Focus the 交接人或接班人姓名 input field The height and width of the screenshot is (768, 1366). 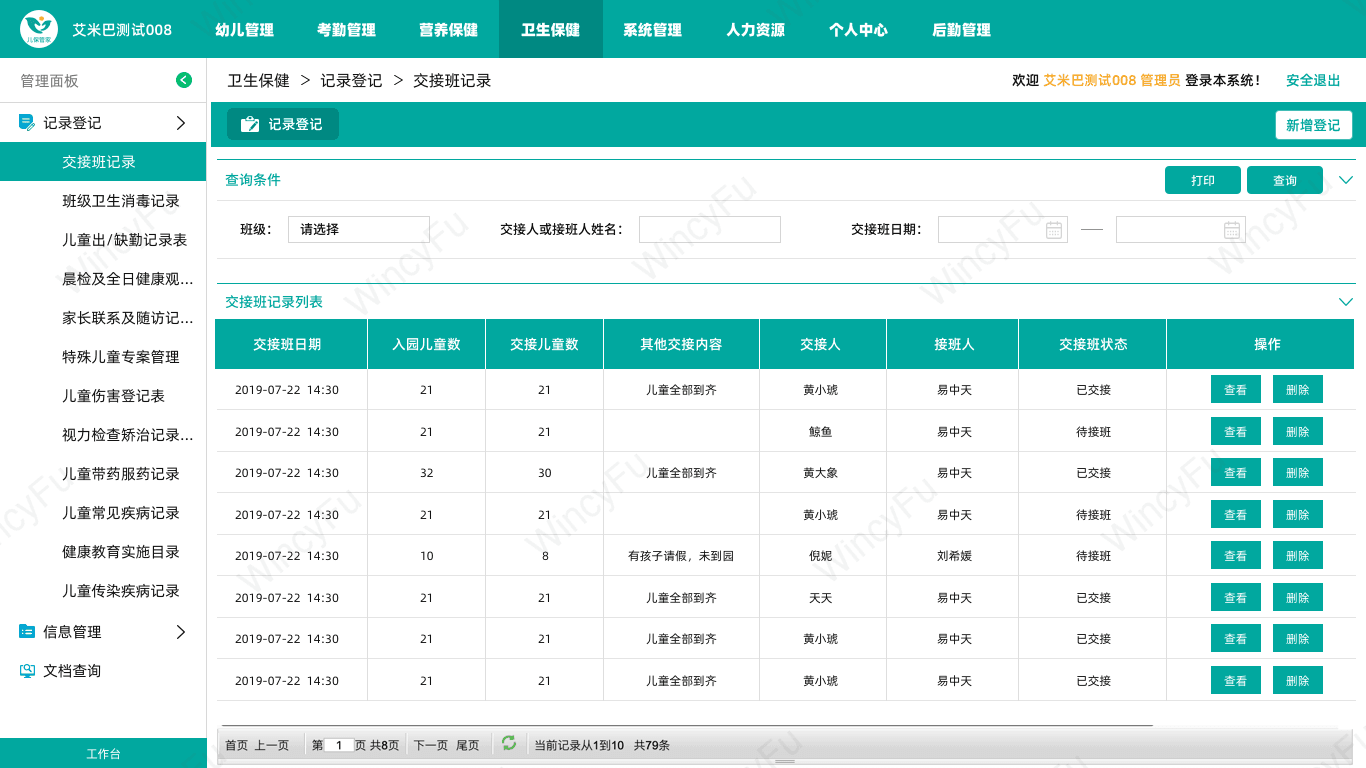[710, 229]
